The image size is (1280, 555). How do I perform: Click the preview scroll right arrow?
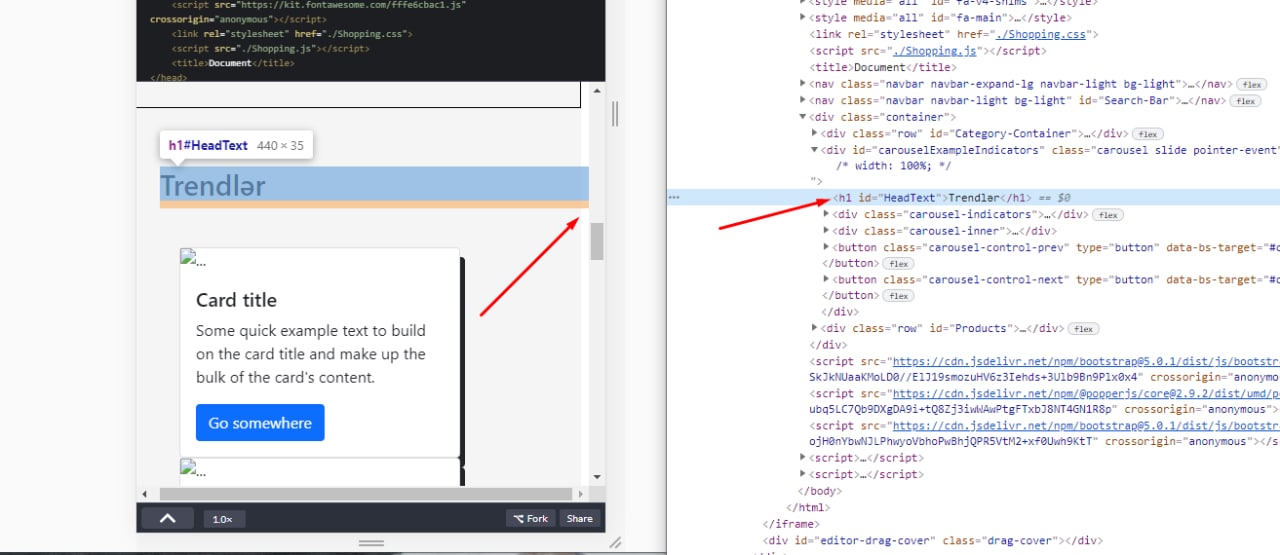[579, 494]
